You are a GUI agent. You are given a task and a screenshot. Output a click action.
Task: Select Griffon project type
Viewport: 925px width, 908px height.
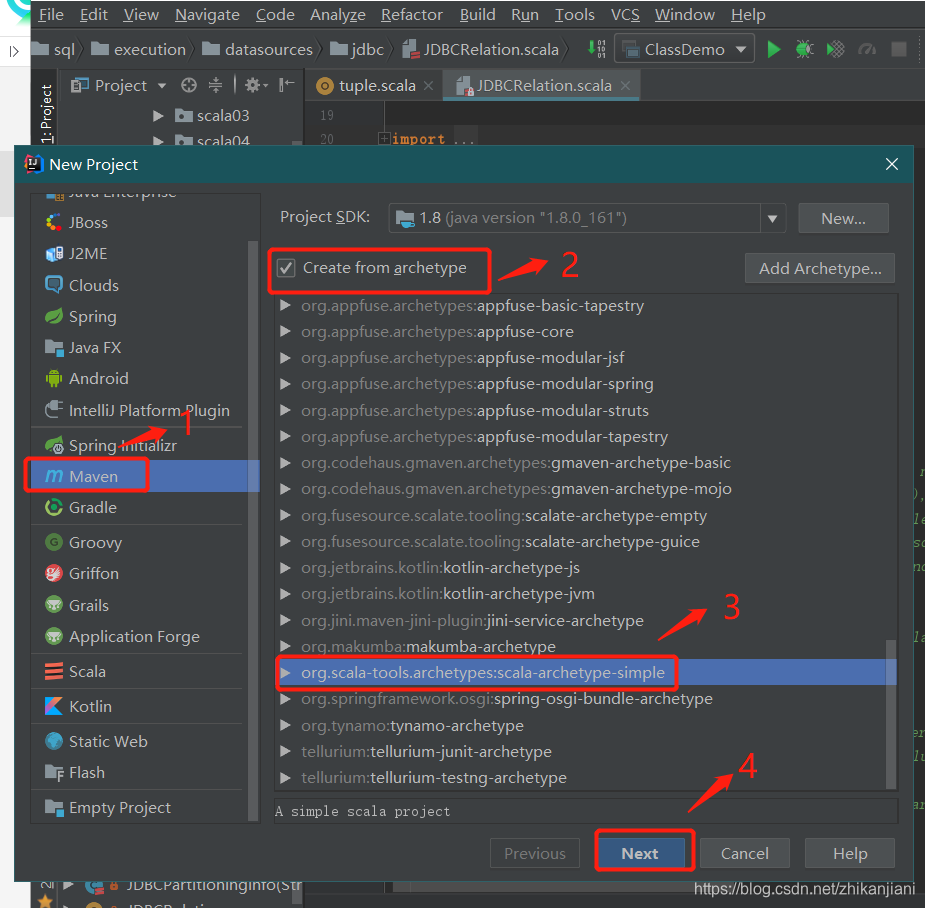click(145, 573)
